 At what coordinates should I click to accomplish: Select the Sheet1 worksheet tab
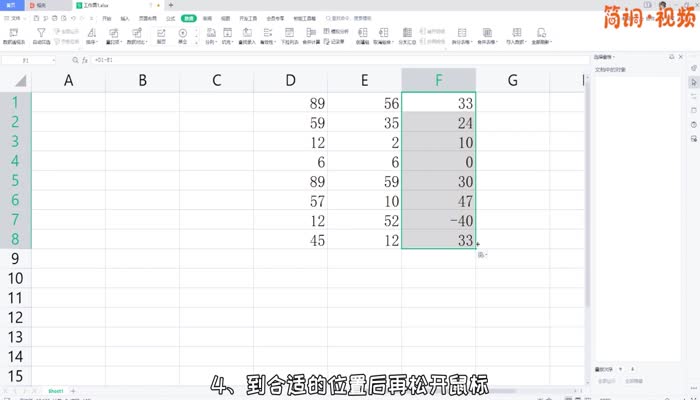coord(56,390)
